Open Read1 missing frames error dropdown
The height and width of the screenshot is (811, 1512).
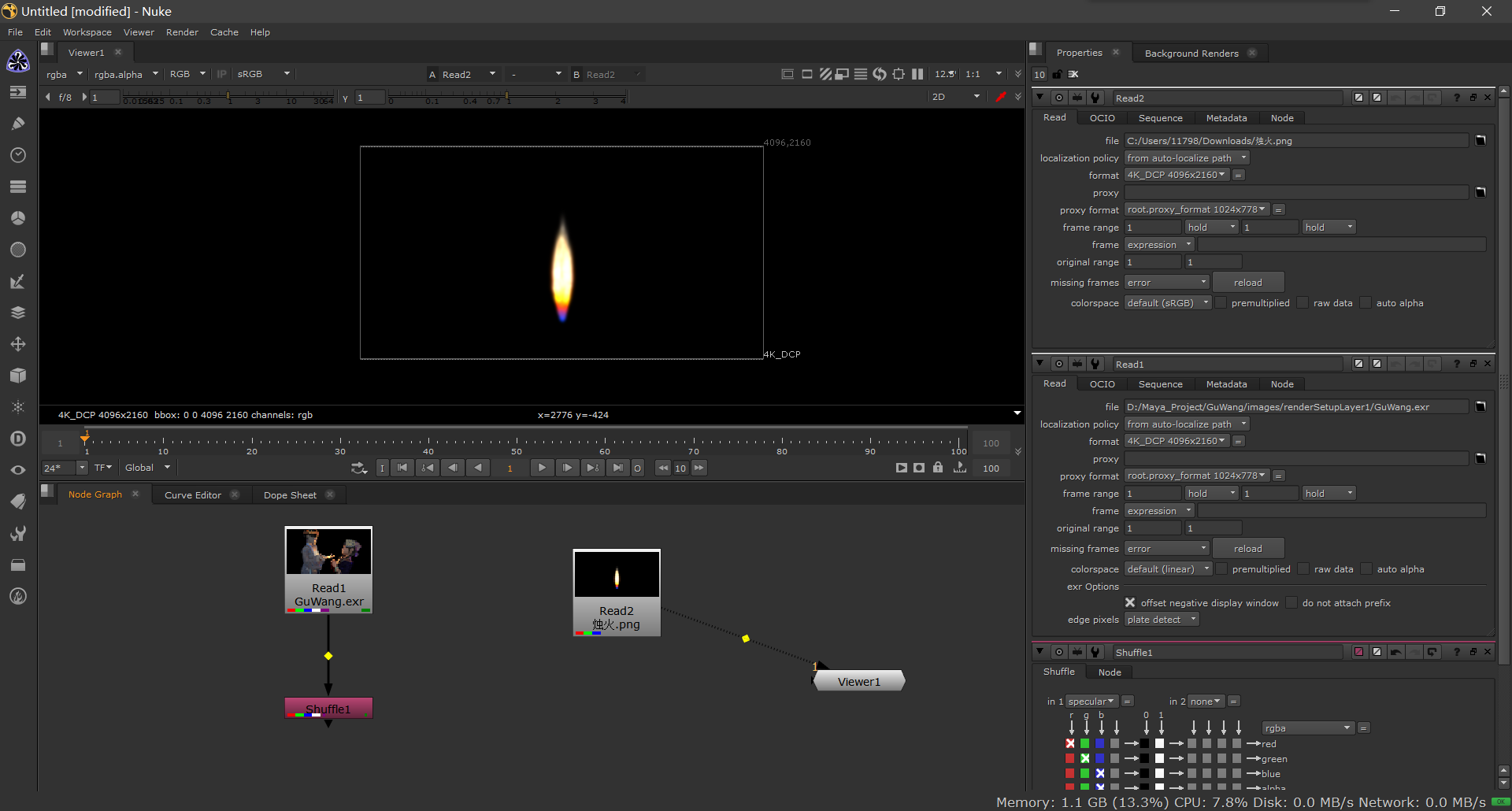(x=1166, y=549)
